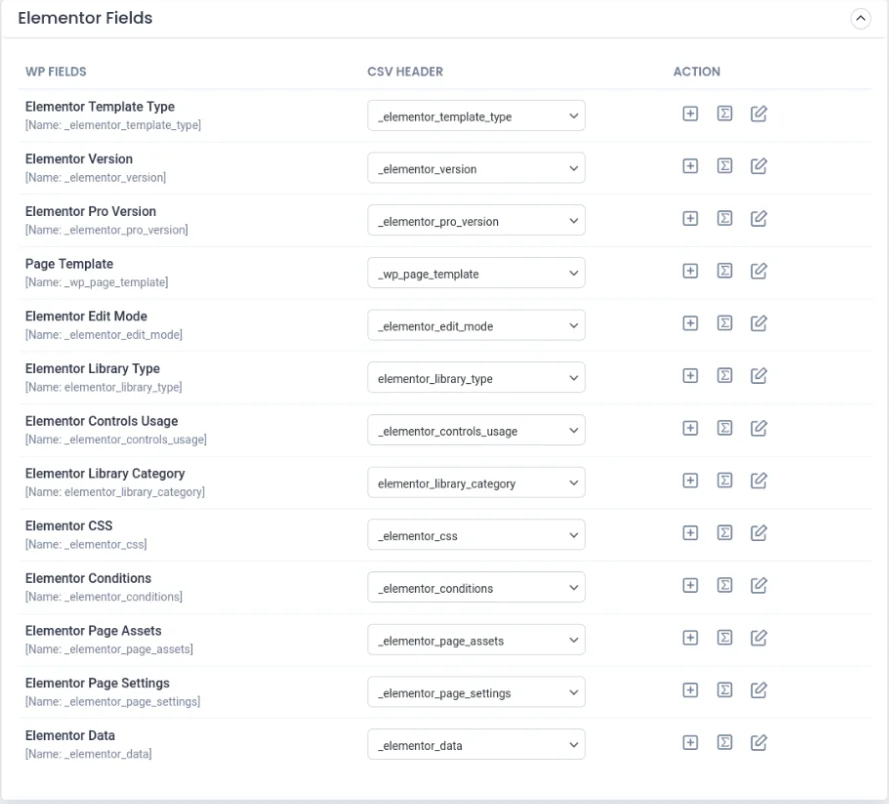Click sigma icon for Elementor Page Assets row
The image size is (889, 804).
pyautogui.click(x=724, y=638)
